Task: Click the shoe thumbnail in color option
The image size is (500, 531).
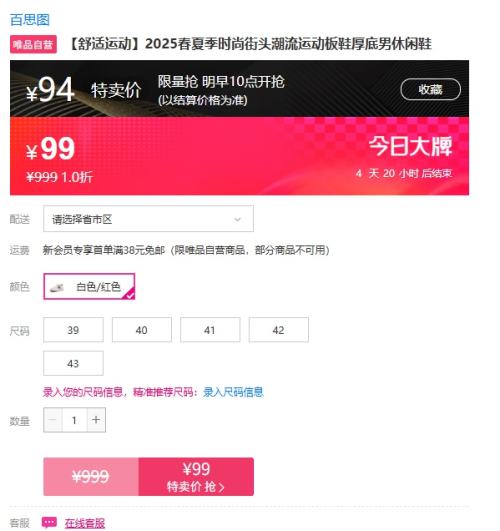Action: 57,288
